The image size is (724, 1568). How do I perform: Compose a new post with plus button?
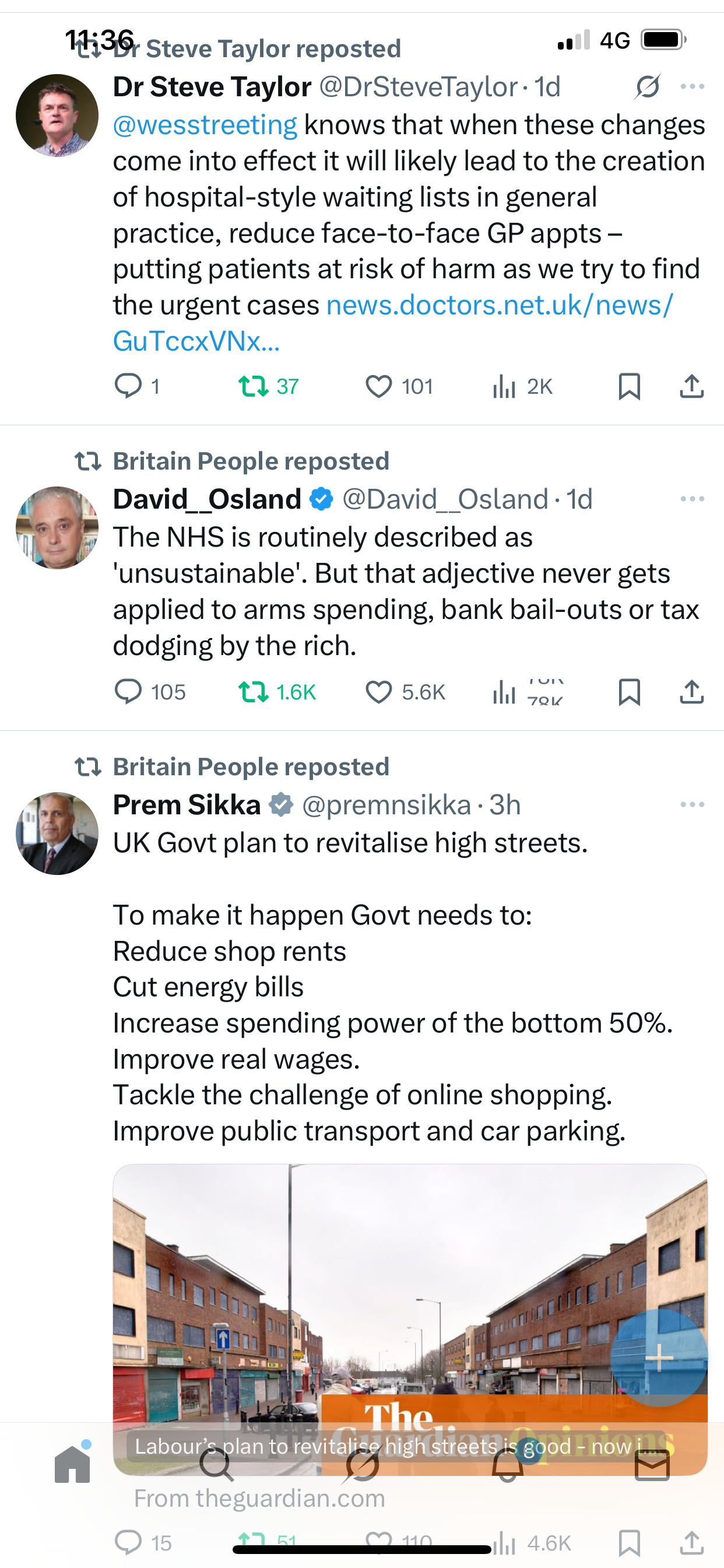[x=659, y=1357]
